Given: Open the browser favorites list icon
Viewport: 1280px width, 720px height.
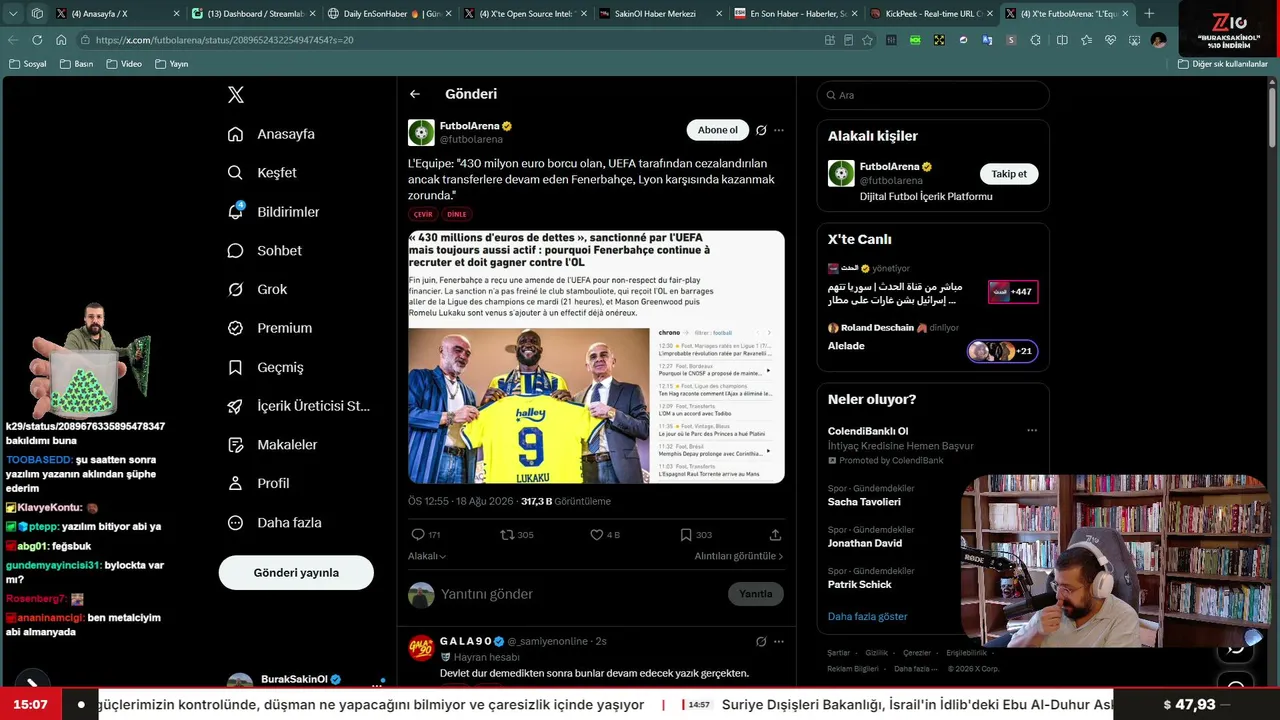Looking at the screenshot, I should click(x=1086, y=40).
